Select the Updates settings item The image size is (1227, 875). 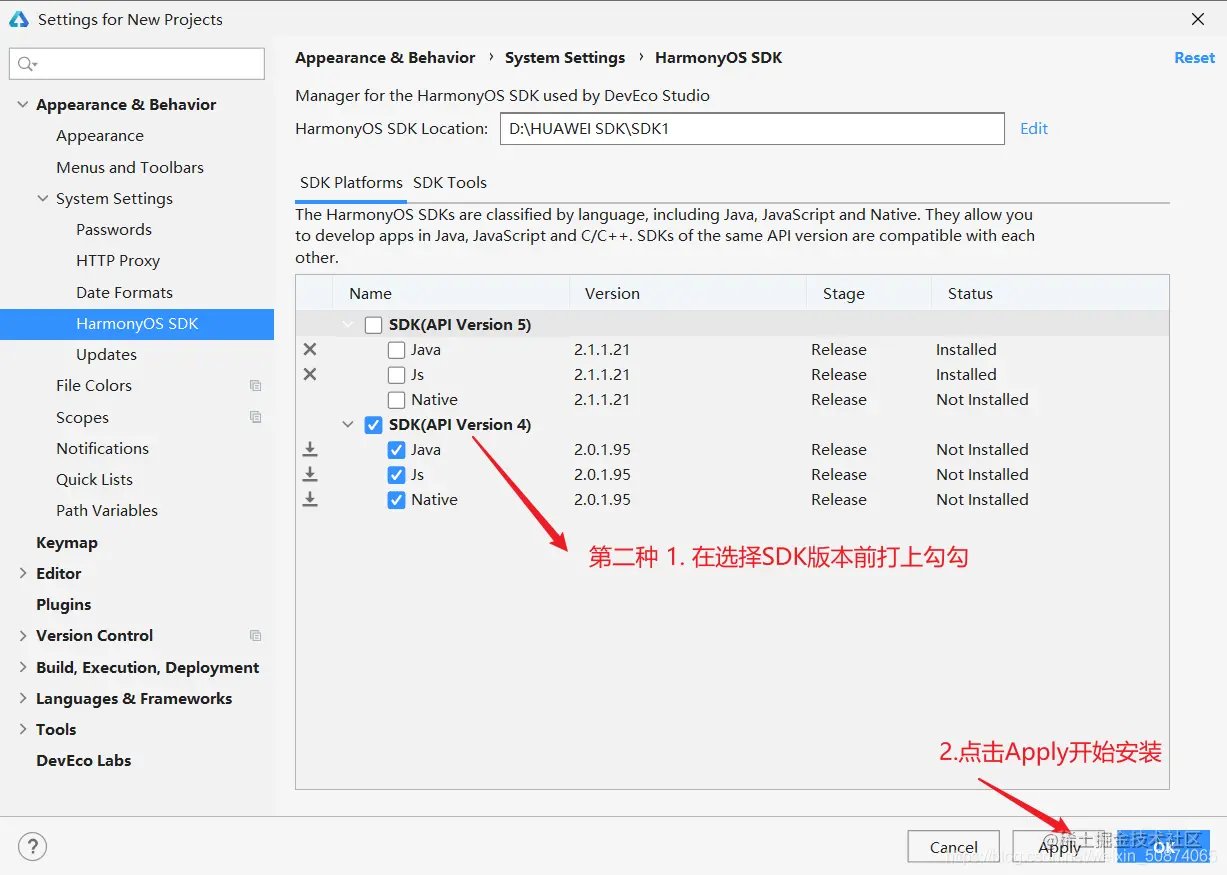(x=106, y=354)
